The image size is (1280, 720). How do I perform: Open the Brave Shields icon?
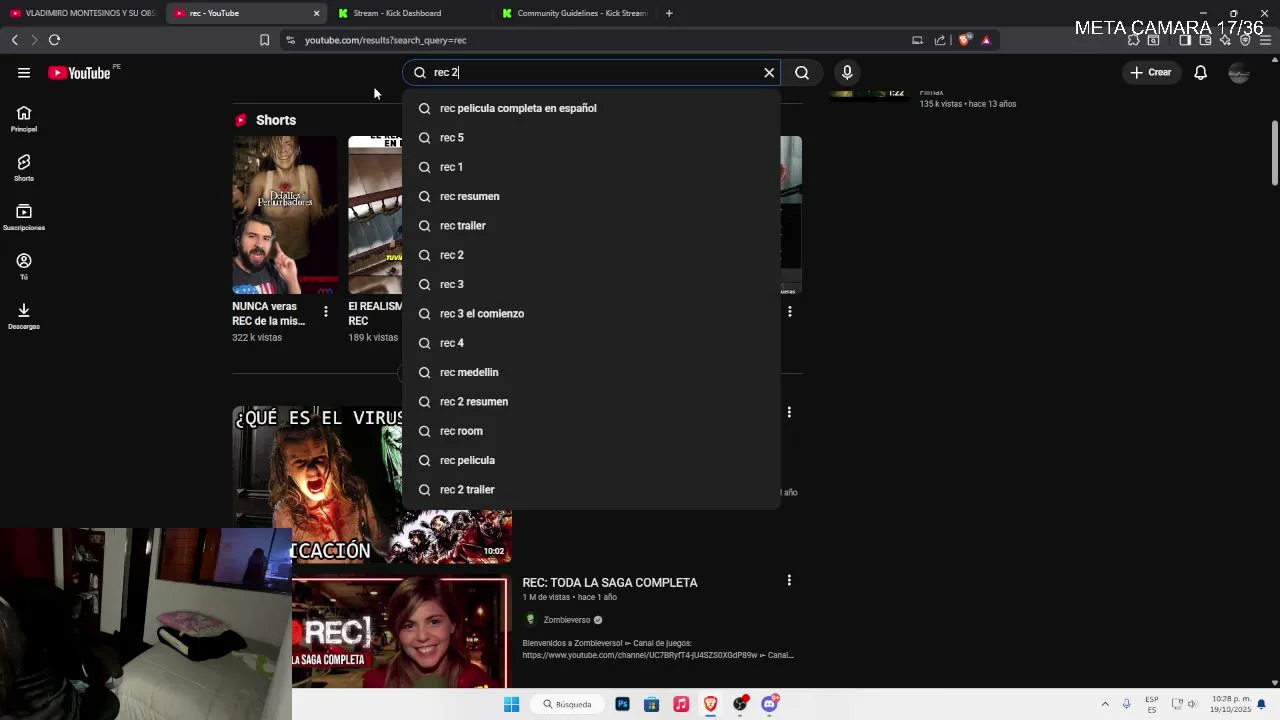pyautogui.click(x=964, y=40)
